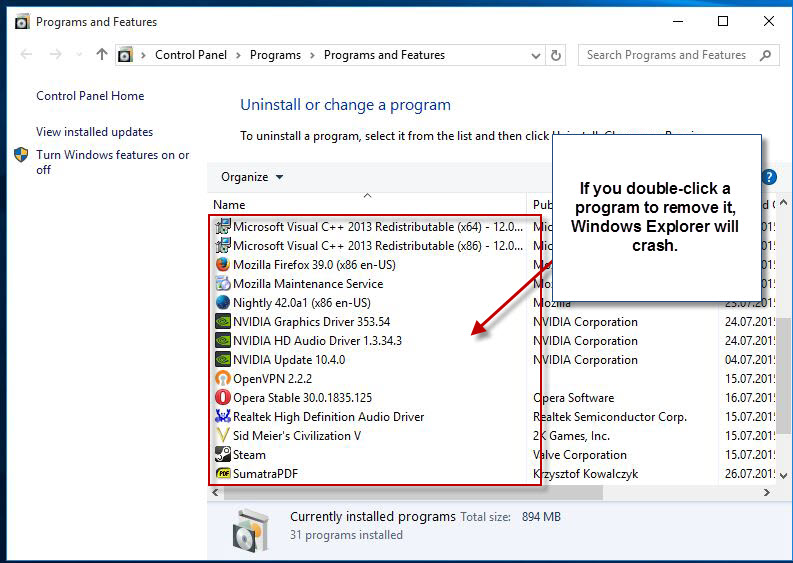Click the NVIDIA HD Audio Driver icon
793x563 pixels.
tap(223, 340)
